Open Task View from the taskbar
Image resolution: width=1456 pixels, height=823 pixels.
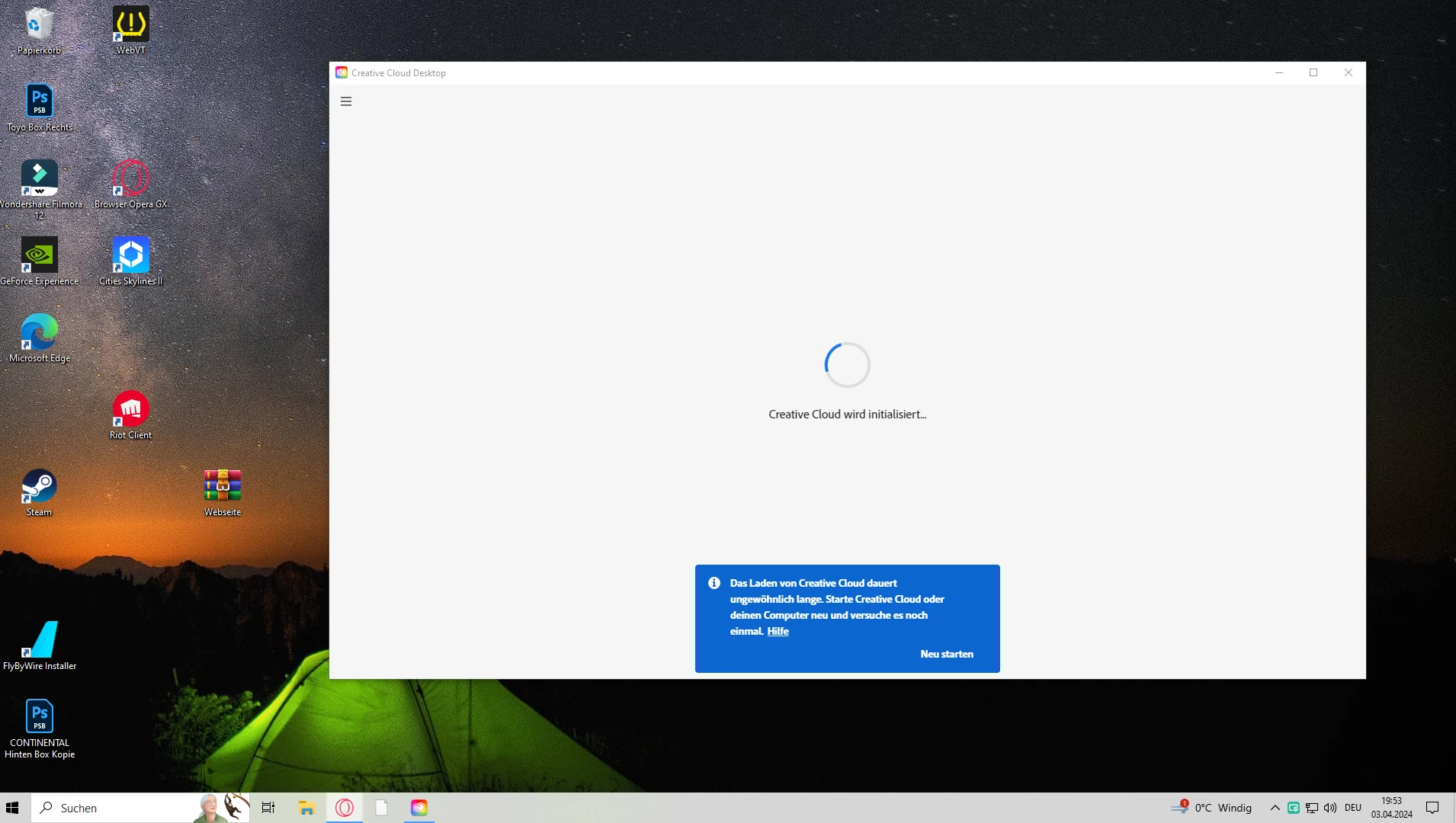click(x=268, y=808)
